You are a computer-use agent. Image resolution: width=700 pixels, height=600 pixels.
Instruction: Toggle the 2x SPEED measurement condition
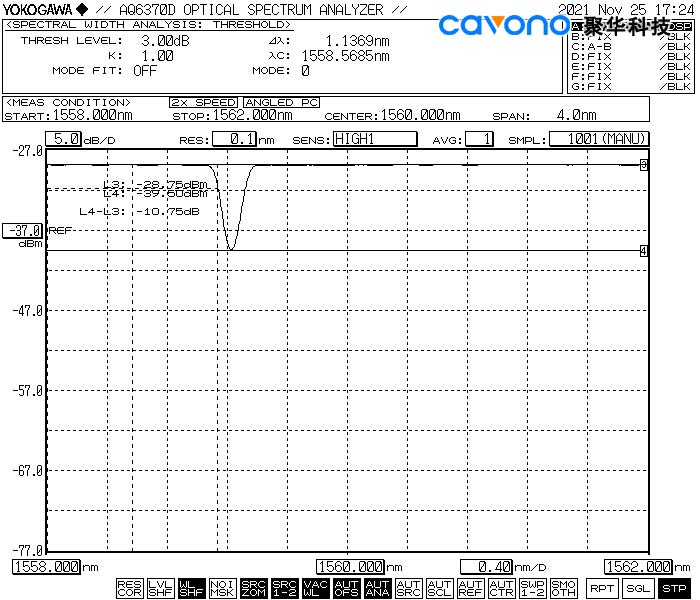(x=204, y=102)
